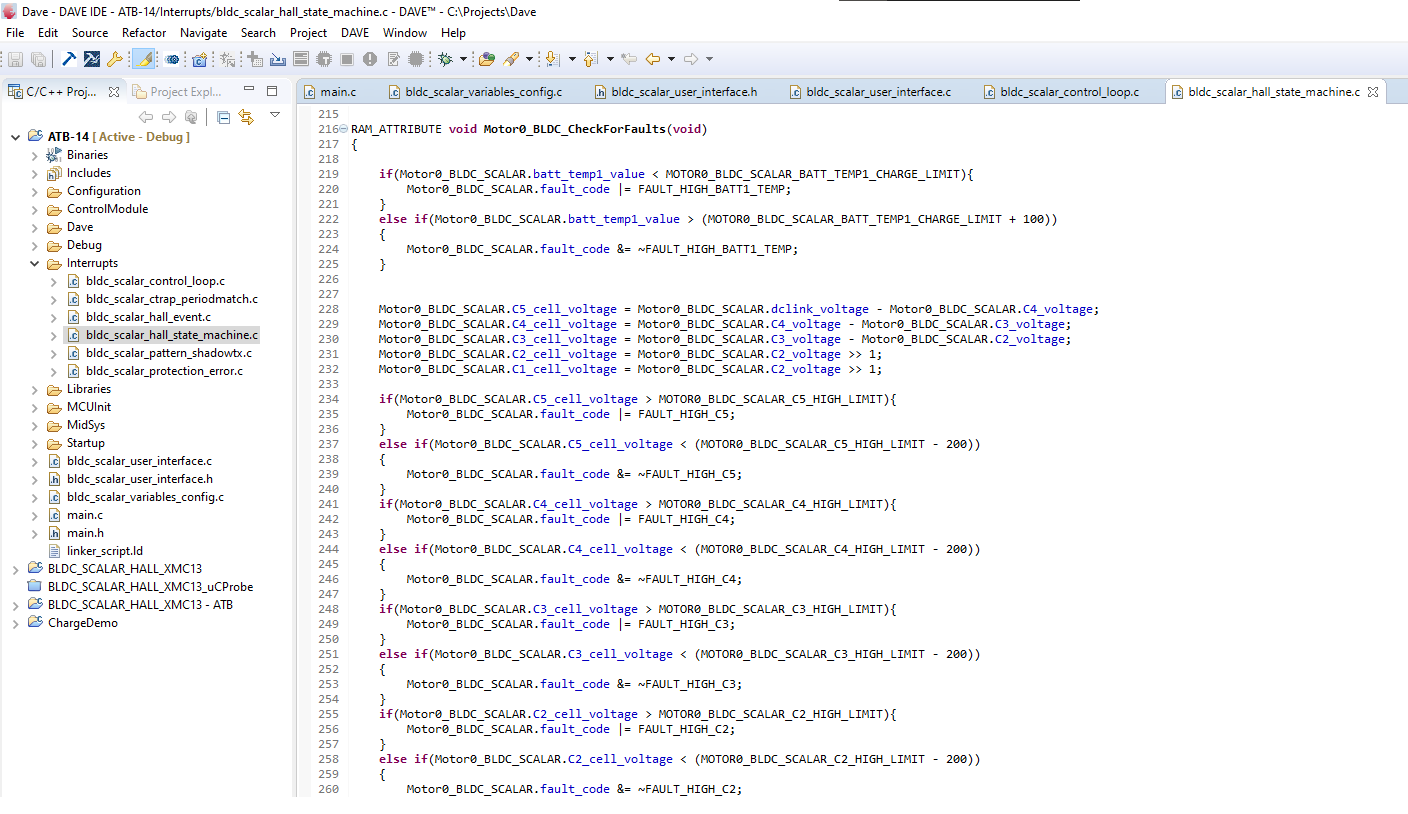This screenshot has height=814, width=1408.
Task: Open the dropdown arrow beside the debug icon
Action: point(463,60)
